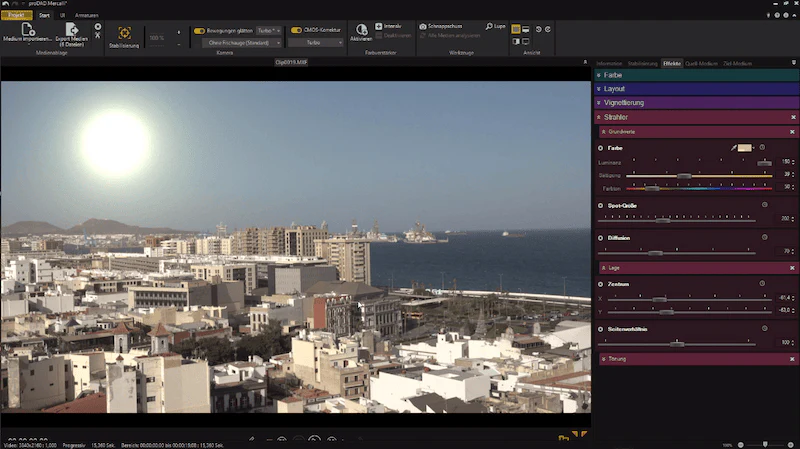Expand the Layout effect section

pos(696,89)
